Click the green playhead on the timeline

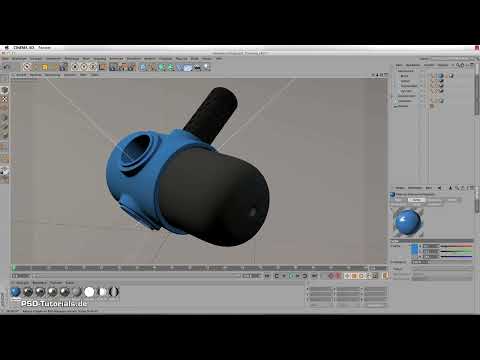point(14,268)
